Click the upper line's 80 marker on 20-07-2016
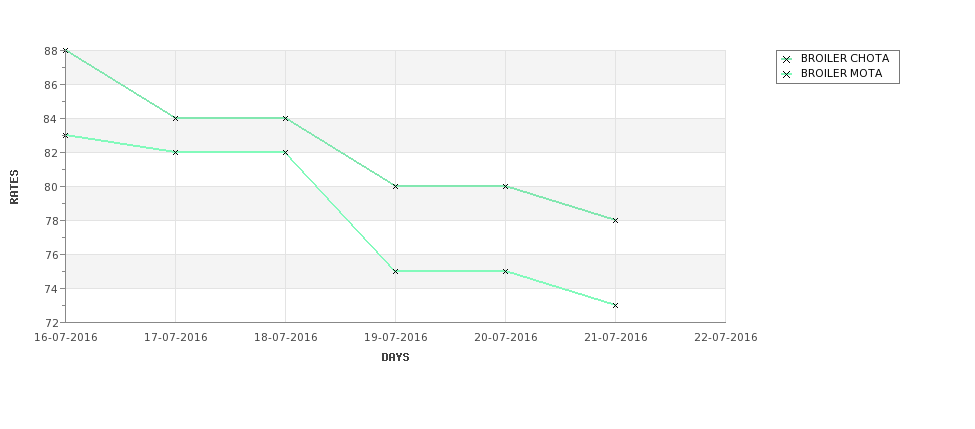Viewport: 975px width, 429px height. (506, 186)
